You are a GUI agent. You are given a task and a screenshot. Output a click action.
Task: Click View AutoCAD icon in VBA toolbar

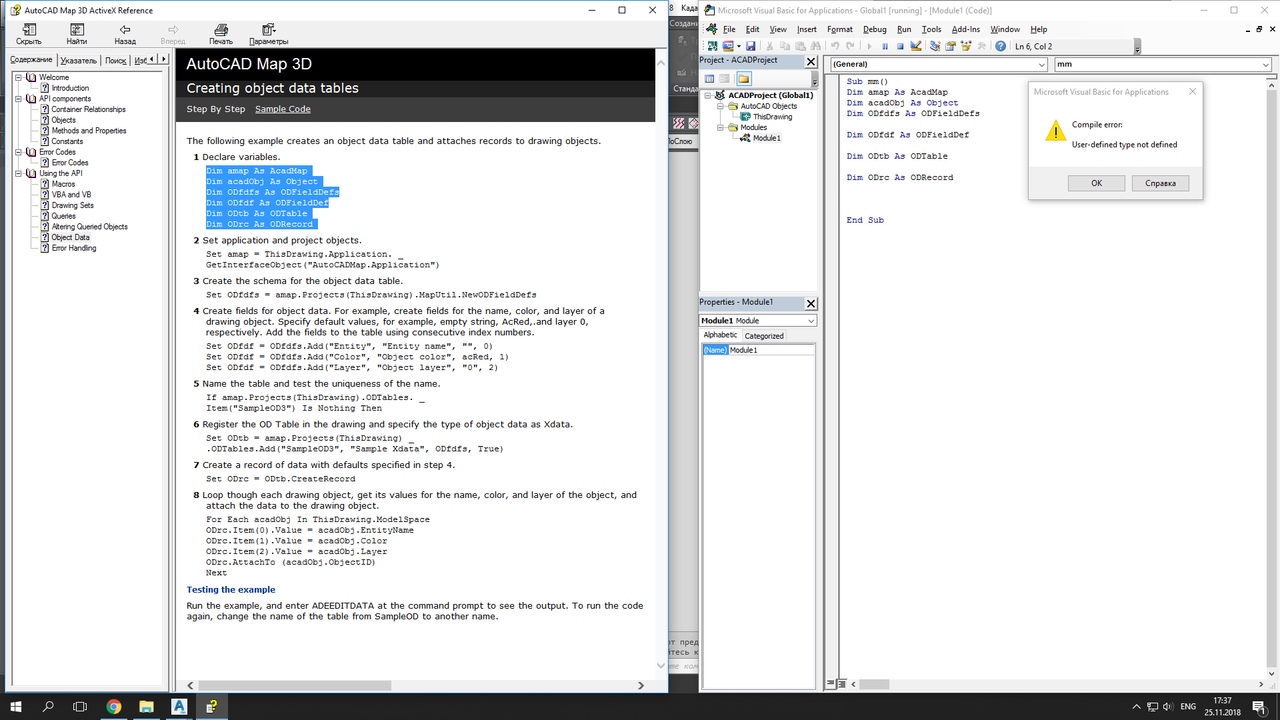[x=713, y=46]
